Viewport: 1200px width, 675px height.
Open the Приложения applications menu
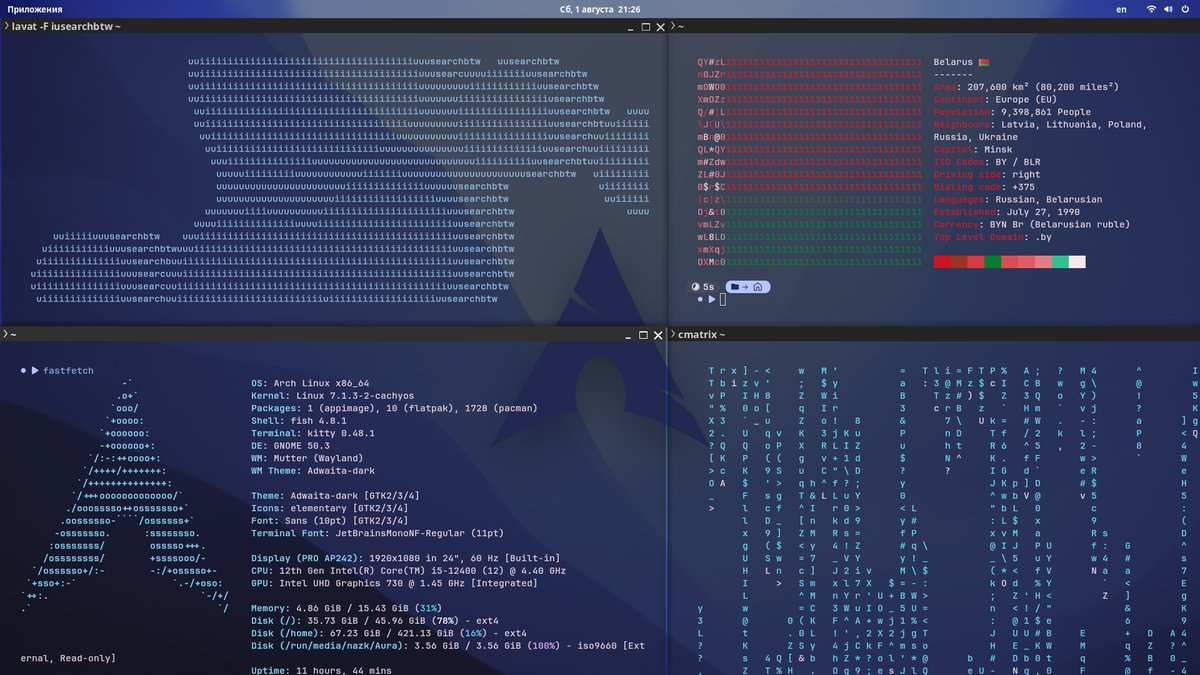coord(35,9)
